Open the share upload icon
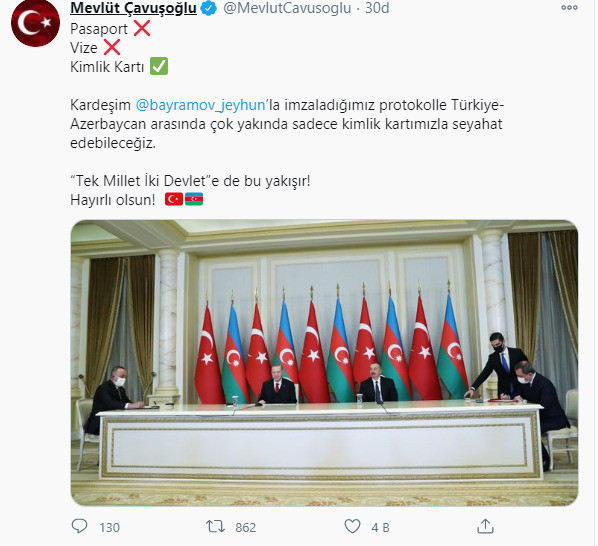This screenshot has width=598, height=546. [x=485, y=526]
